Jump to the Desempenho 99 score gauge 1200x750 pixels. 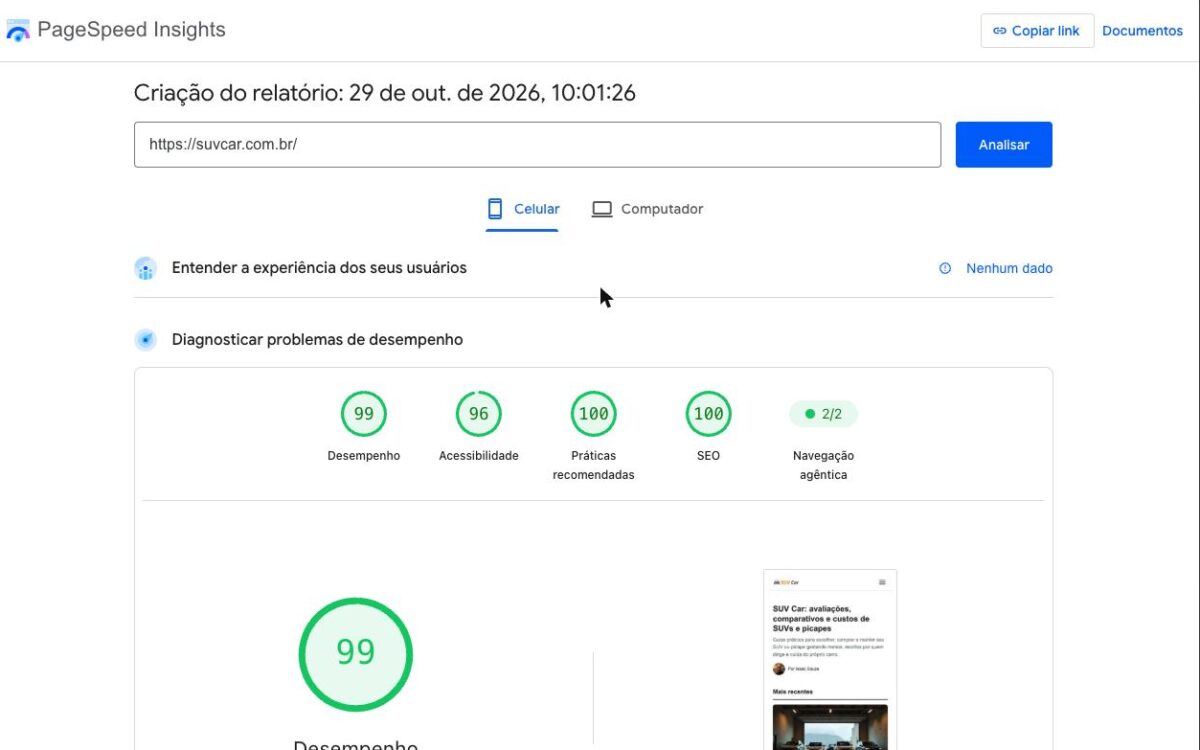click(x=364, y=414)
